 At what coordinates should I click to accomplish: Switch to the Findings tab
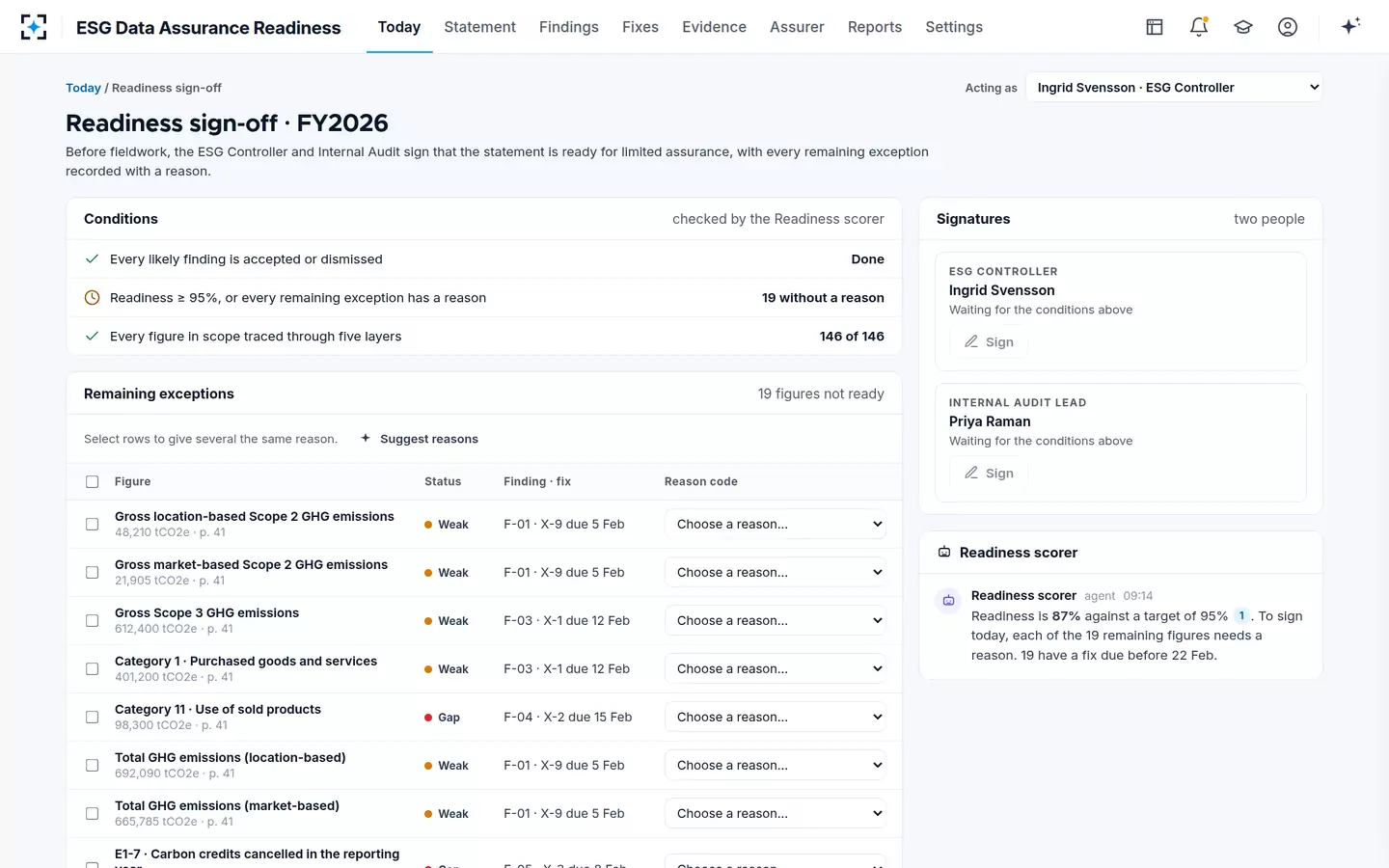click(569, 27)
